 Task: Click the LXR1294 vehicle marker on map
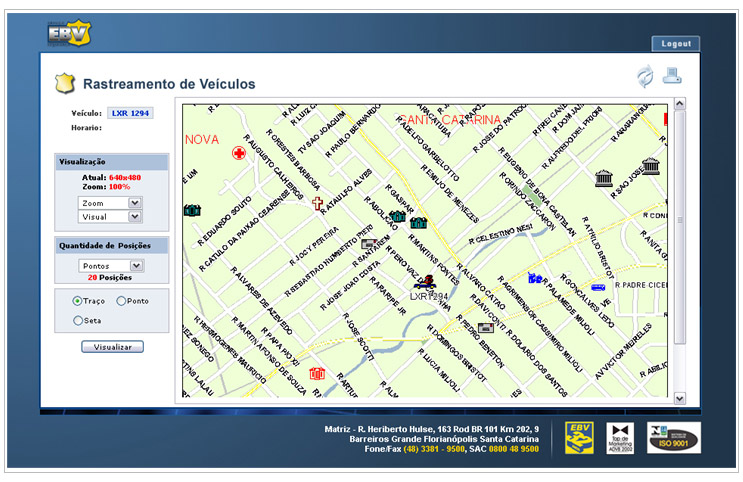(427, 284)
